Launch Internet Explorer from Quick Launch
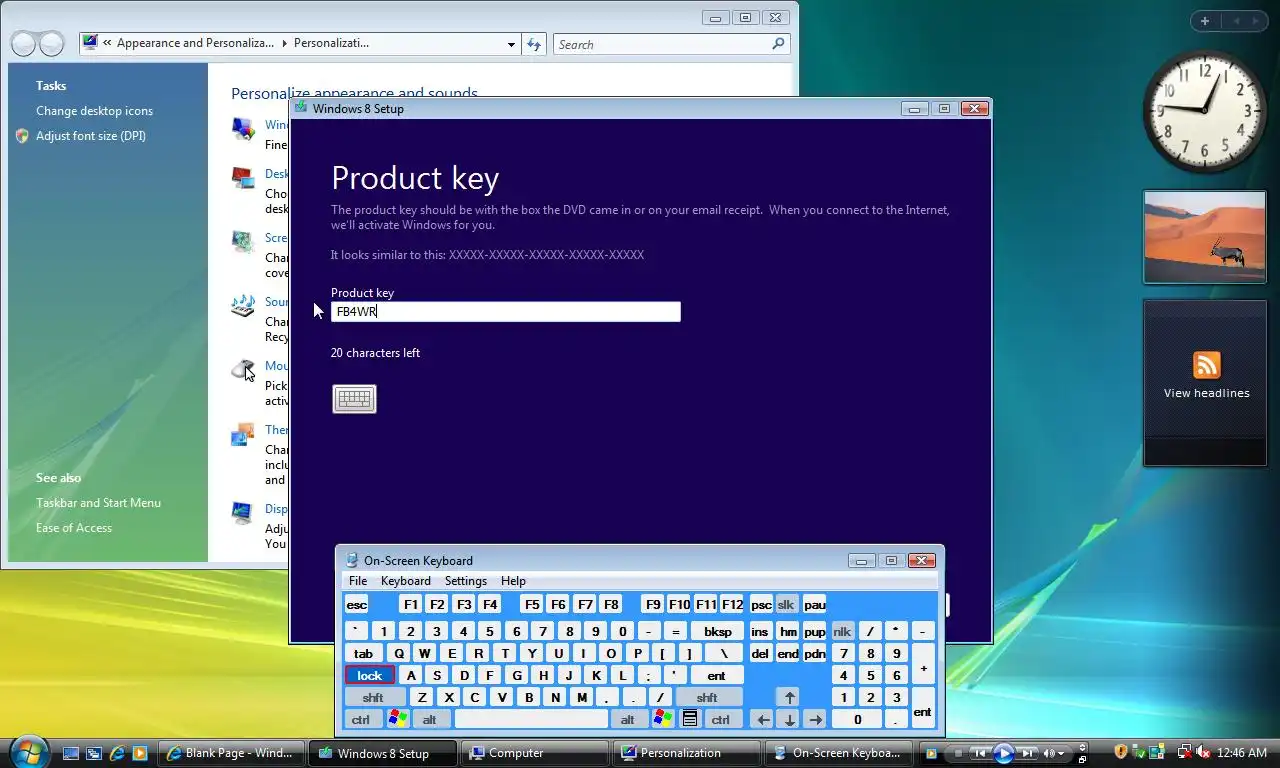This screenshot has width=1280, height=768. pos(117,753)
